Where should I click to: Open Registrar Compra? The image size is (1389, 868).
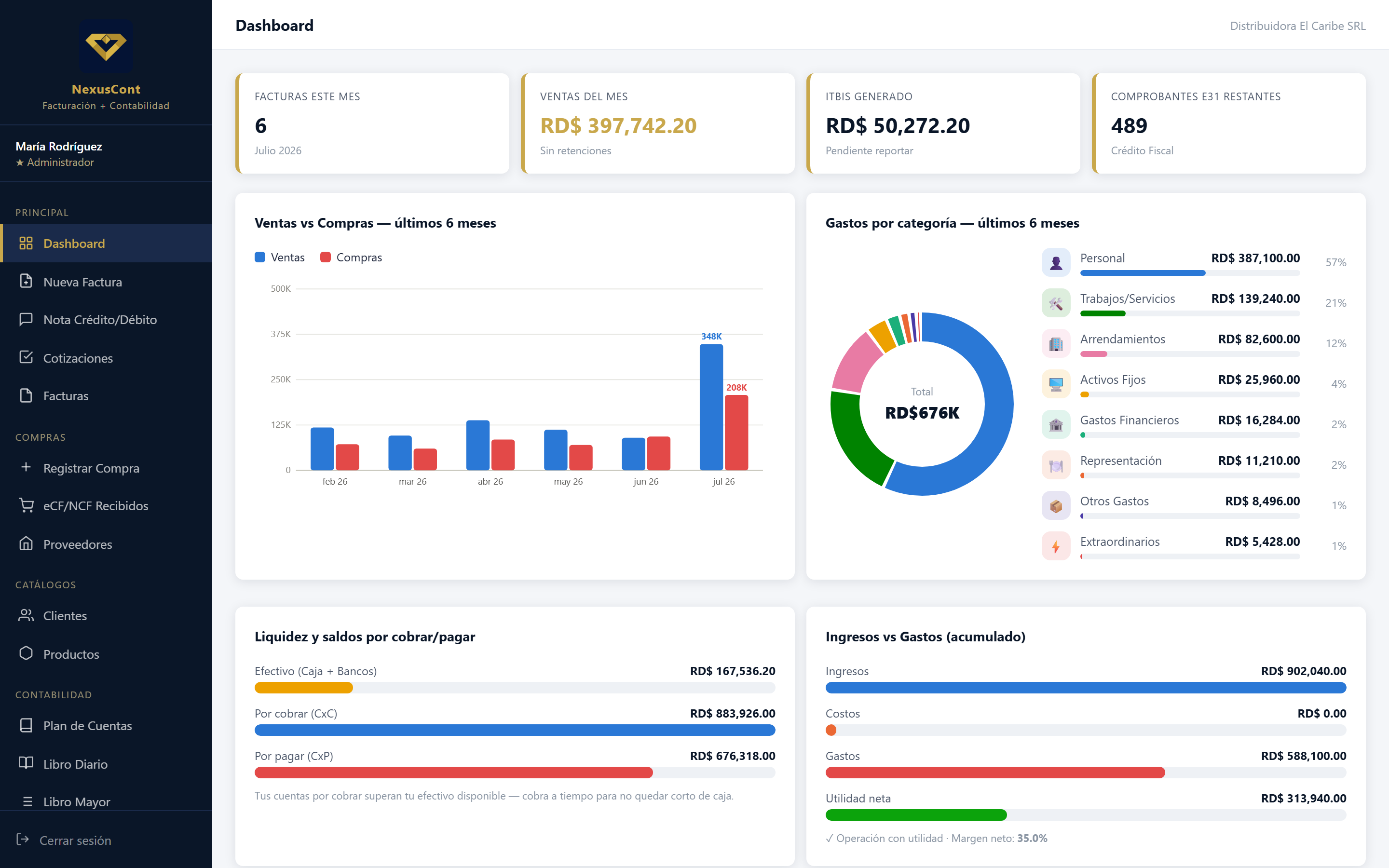click(106, 468)
